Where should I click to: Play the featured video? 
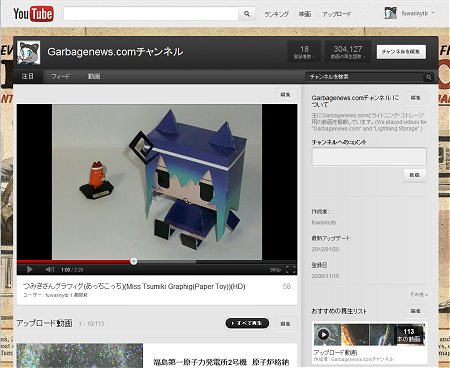(x=29, y=269)
